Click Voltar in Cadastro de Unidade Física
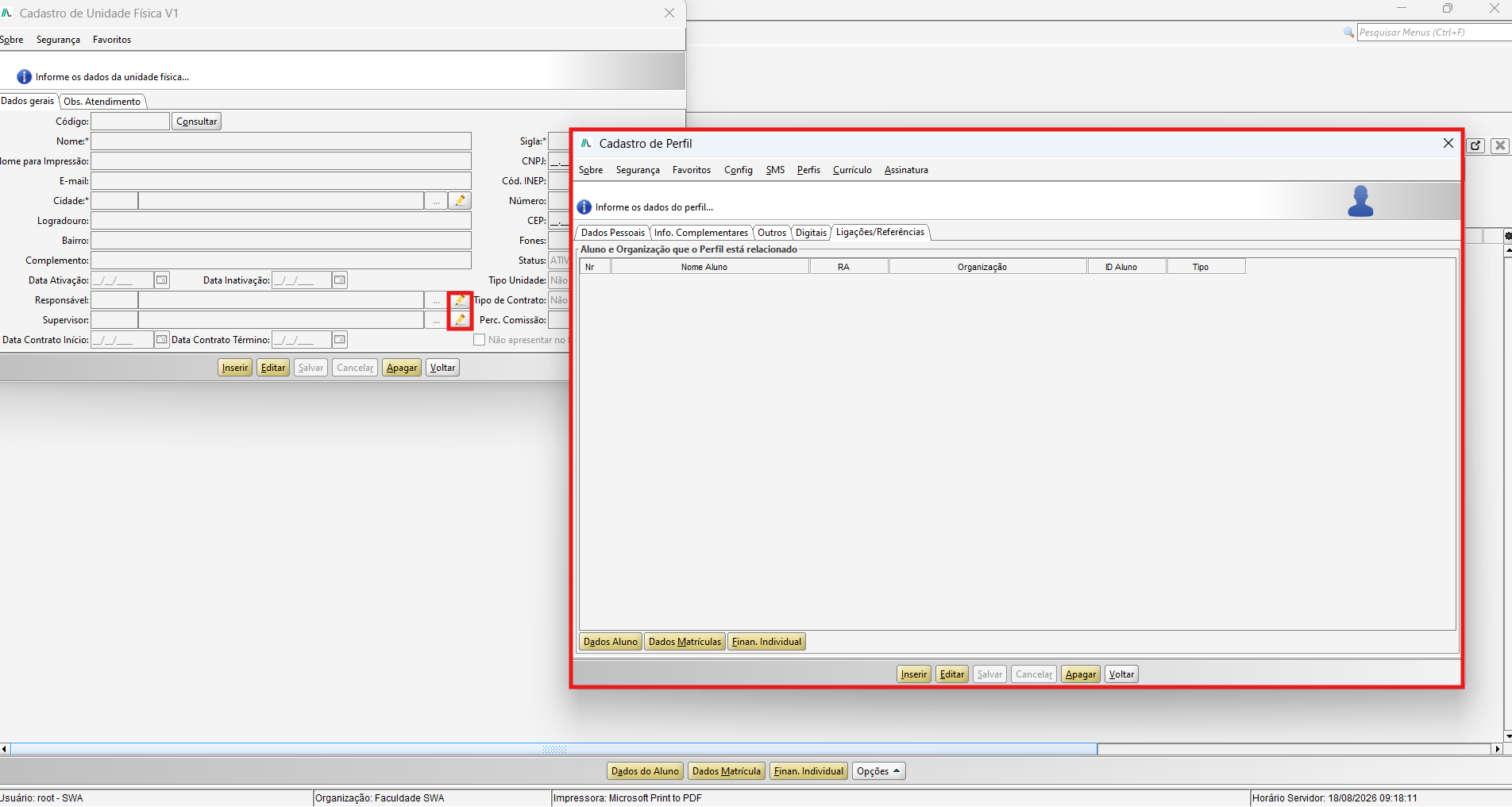The width and height of the screenshot is (1512, 807). [x=442, y=368]
